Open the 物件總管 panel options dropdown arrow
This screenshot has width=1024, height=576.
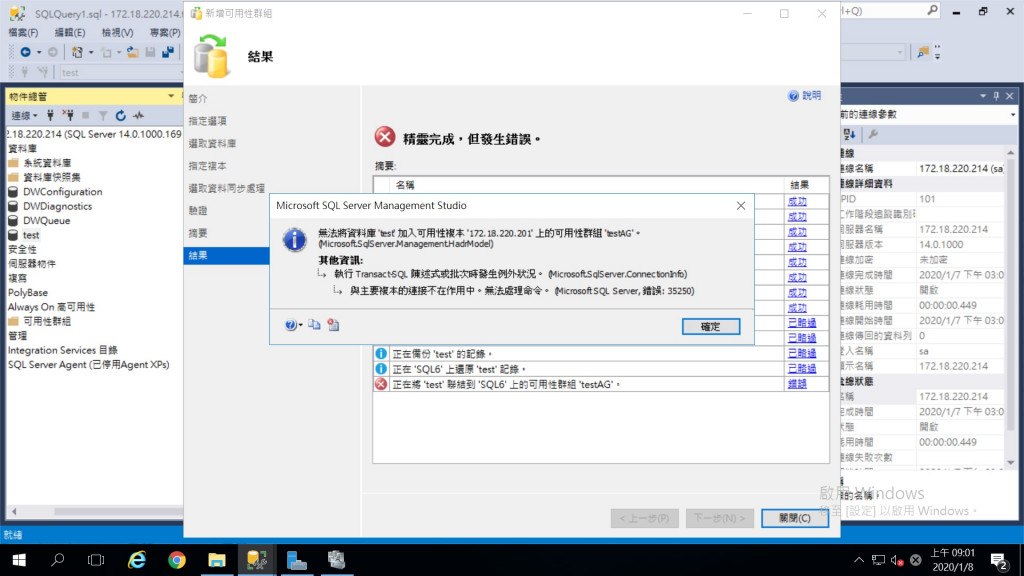click(171, 96)
